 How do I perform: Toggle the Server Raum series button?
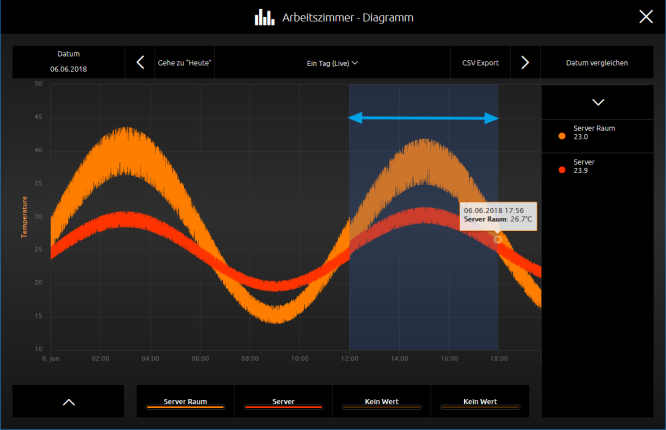click(185, 402)
